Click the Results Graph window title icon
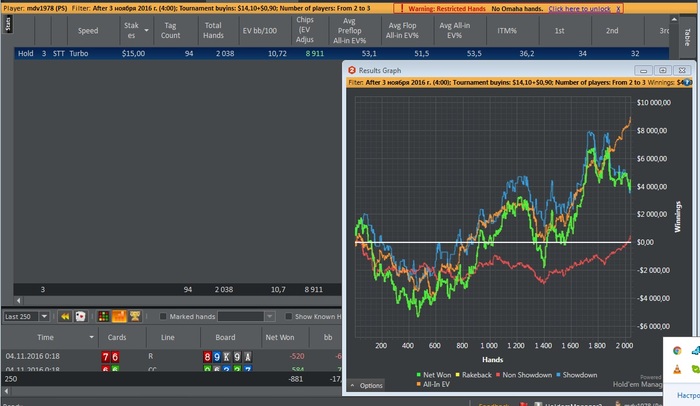700x406 pixels. tap(352, 70)
